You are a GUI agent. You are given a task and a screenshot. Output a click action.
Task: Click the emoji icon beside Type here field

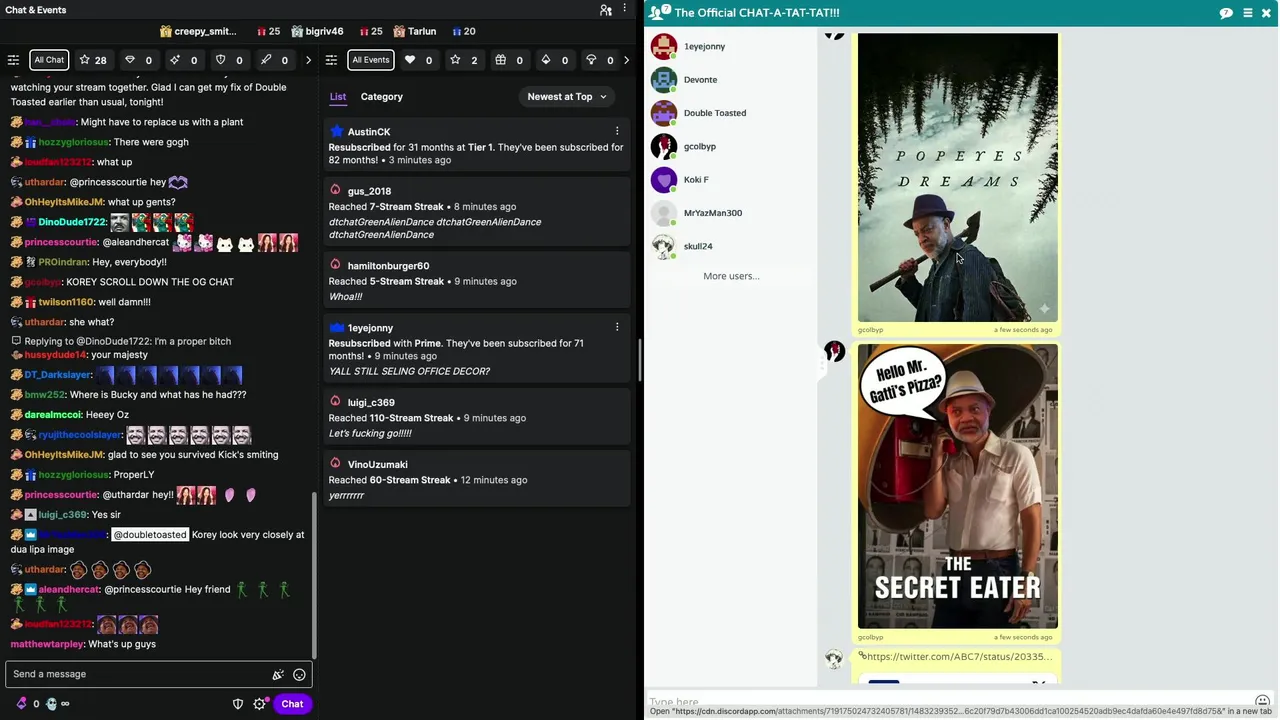(1262, 701)
